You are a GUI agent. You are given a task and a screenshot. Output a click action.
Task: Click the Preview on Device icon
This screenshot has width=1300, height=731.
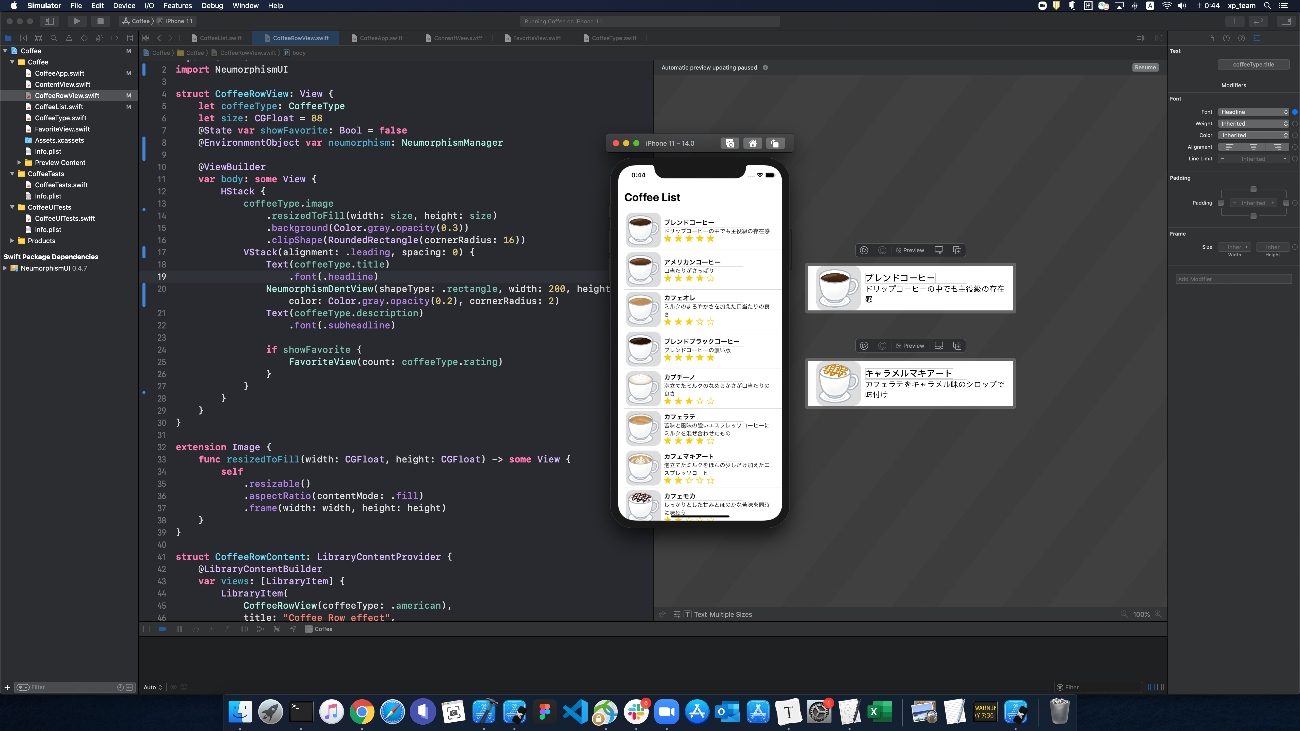tap(939, 249)
